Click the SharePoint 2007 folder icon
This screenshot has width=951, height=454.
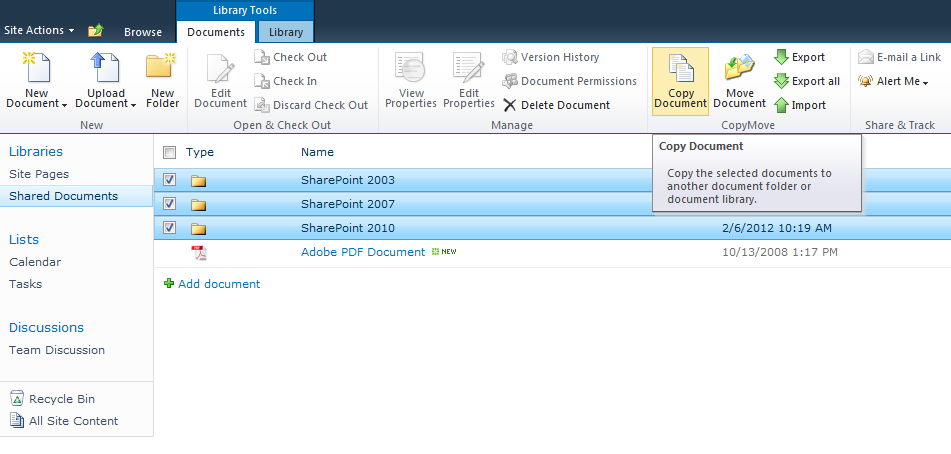point(199,204)
